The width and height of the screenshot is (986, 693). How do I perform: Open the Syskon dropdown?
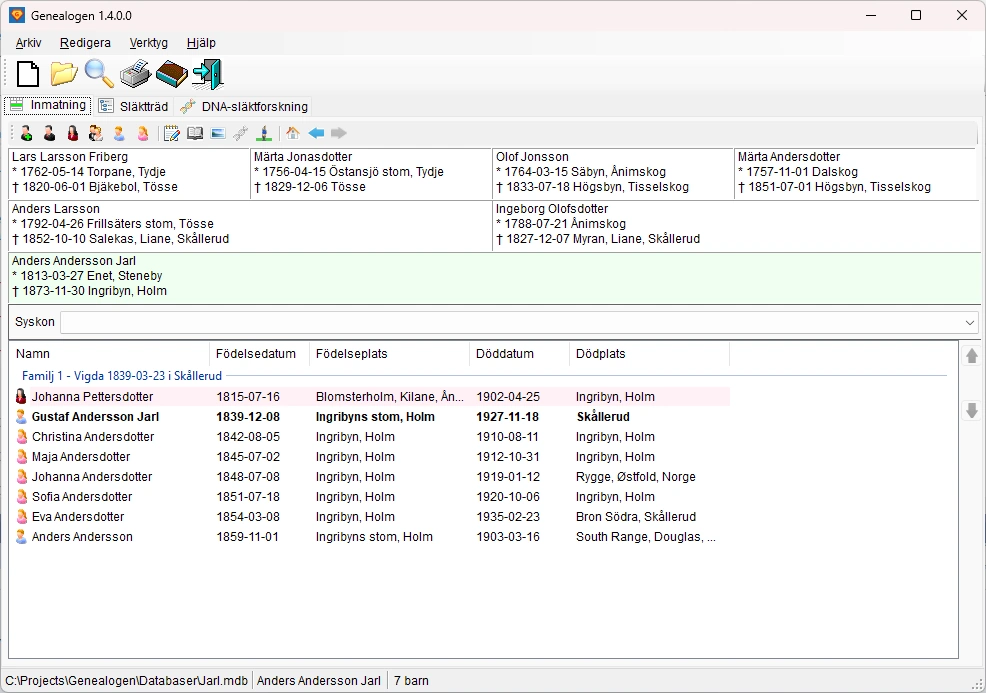pos(969,323)
